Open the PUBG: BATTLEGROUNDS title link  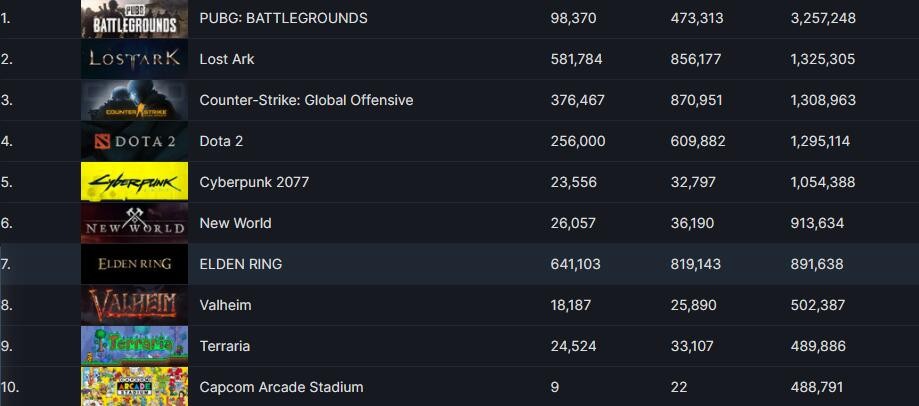[283, 18]
